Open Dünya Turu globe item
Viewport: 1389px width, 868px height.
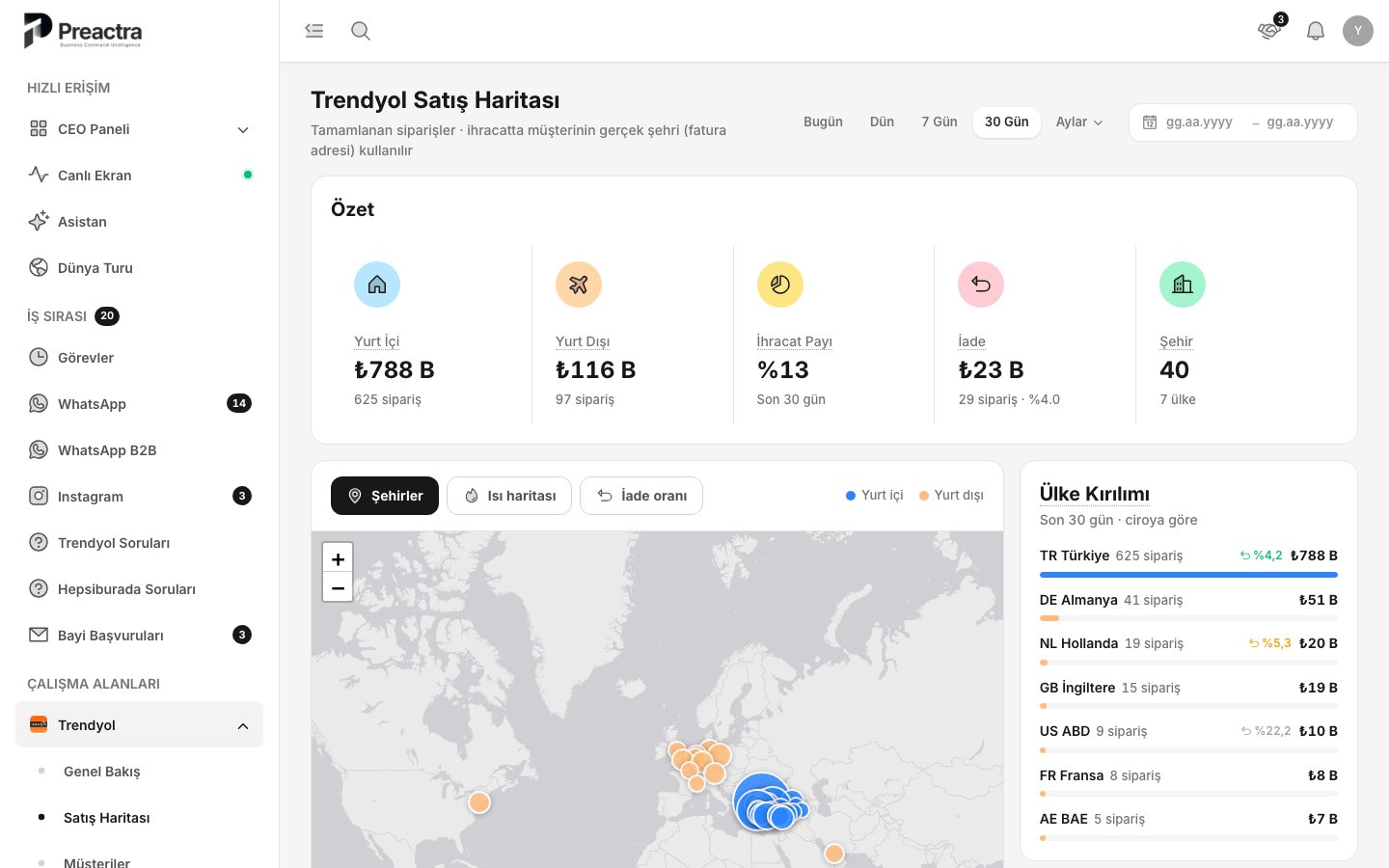[x=39, y=268]
